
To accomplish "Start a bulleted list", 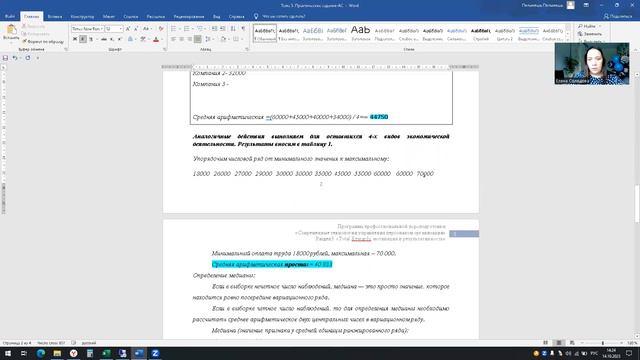I will [174, 29].
